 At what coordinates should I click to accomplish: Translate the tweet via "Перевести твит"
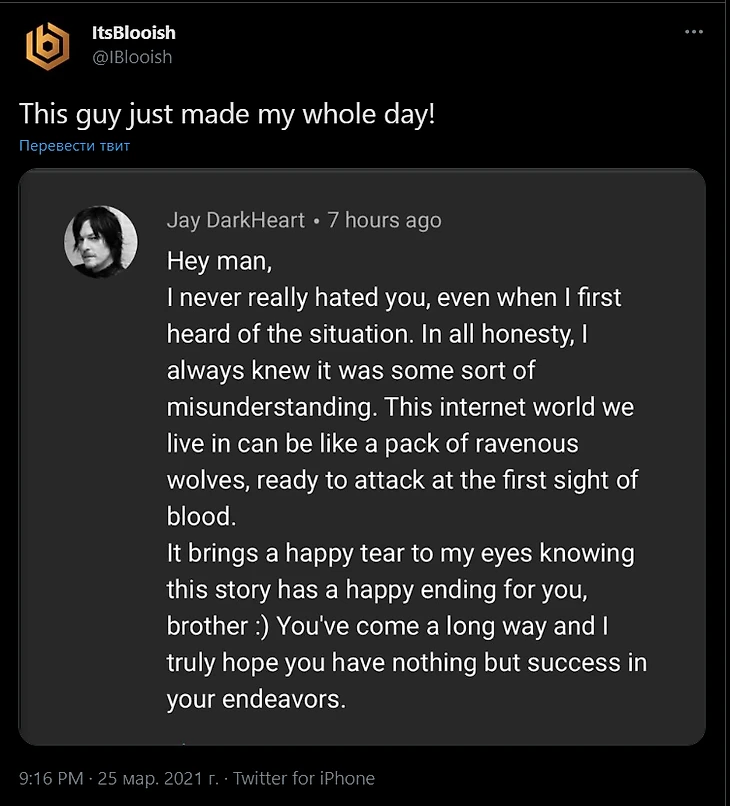[x=74, y=146]
